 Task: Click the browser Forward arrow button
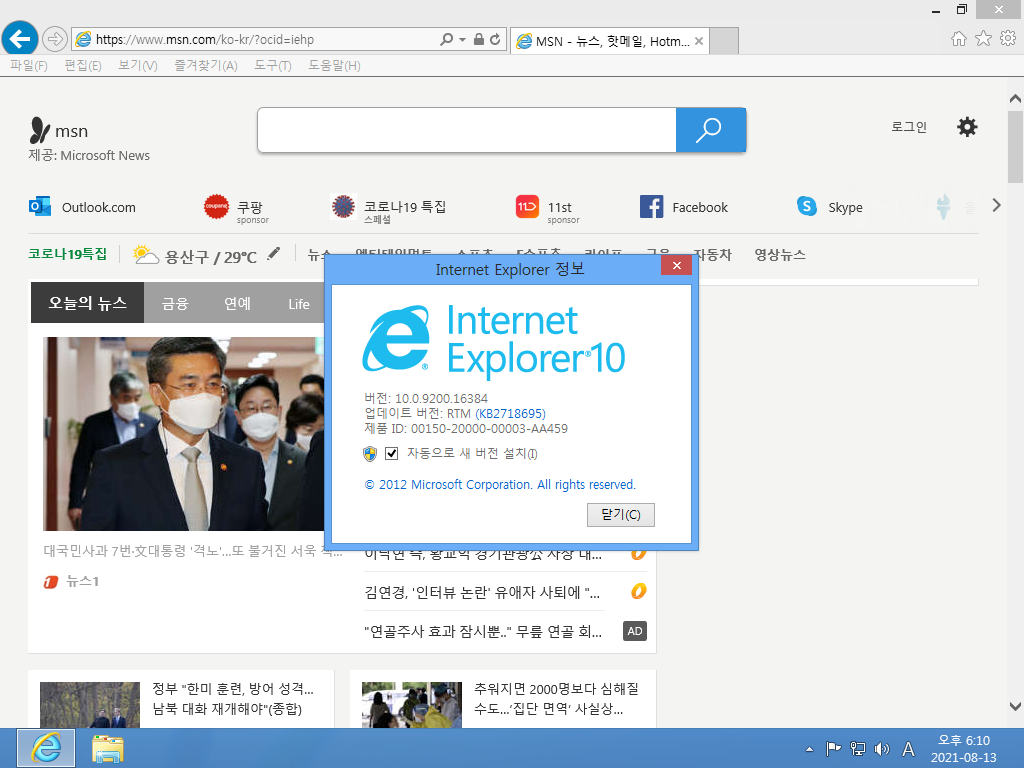55,39
